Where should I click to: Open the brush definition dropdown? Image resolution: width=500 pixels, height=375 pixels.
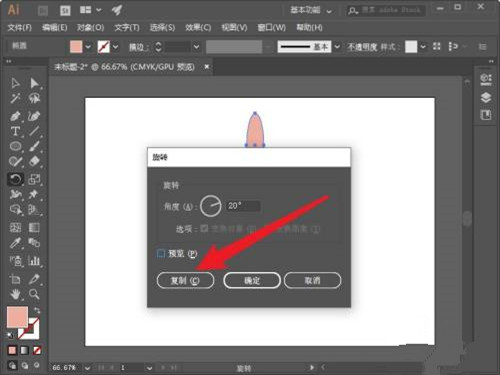tap(337, 47)
